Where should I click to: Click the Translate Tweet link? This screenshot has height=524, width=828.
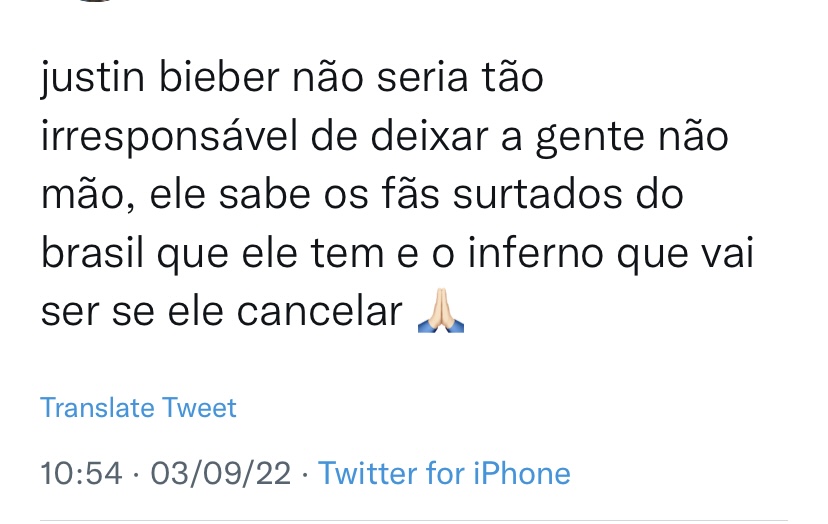138,408
